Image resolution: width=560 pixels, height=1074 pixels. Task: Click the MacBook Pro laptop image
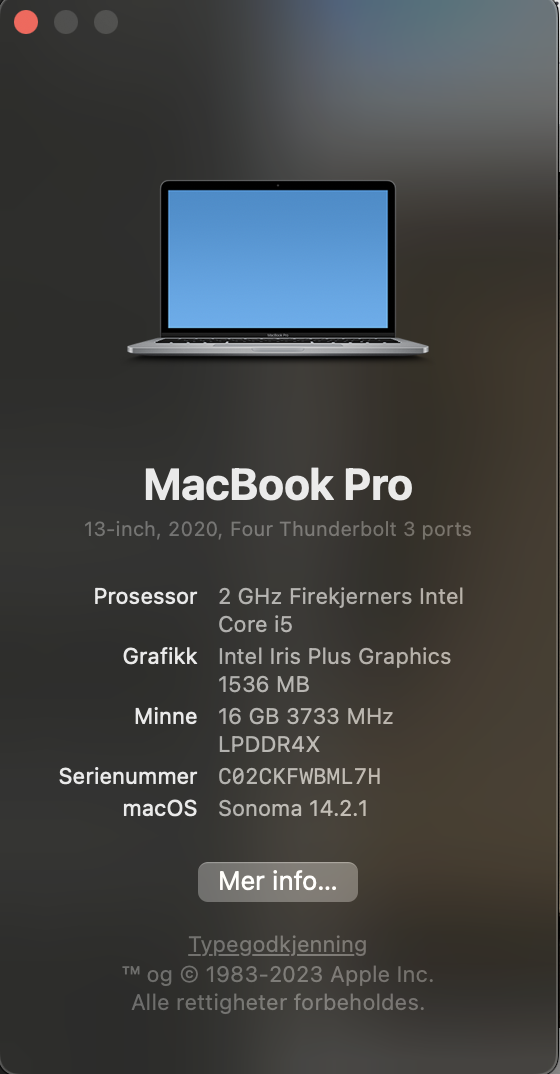(277, 268)
